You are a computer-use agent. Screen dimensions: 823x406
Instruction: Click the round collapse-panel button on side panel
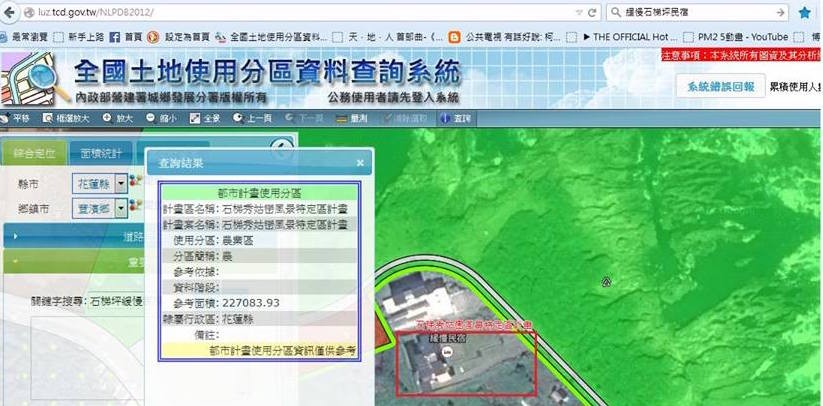pos(282,147)
